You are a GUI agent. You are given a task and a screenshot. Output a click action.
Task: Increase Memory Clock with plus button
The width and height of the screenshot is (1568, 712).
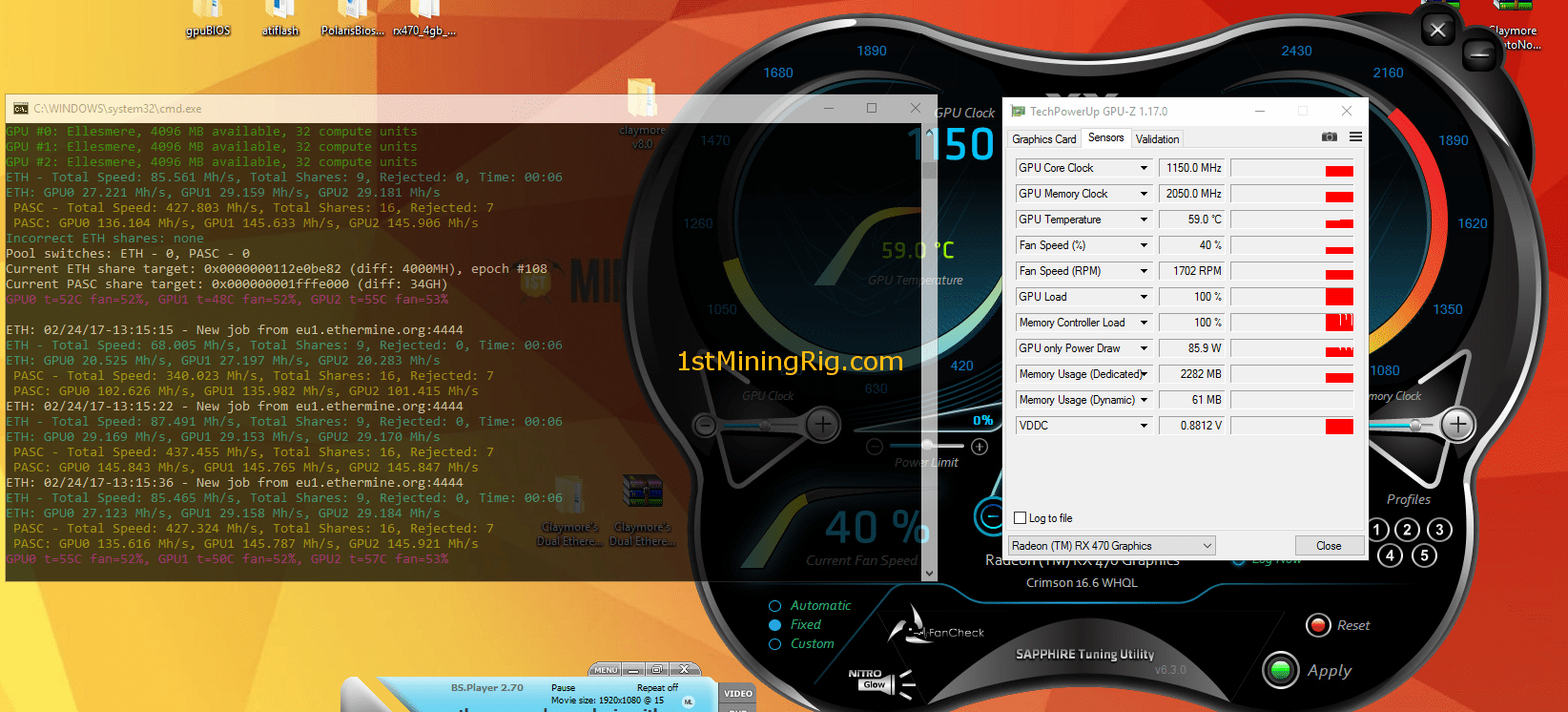click(x=1457, y=424)
